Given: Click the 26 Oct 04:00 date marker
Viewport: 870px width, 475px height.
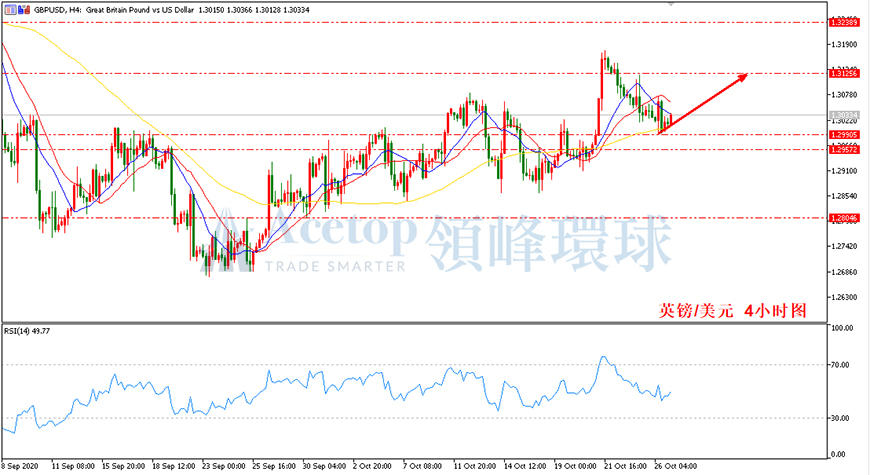Looking at the screenshot, I should click(x=675, y=466).
